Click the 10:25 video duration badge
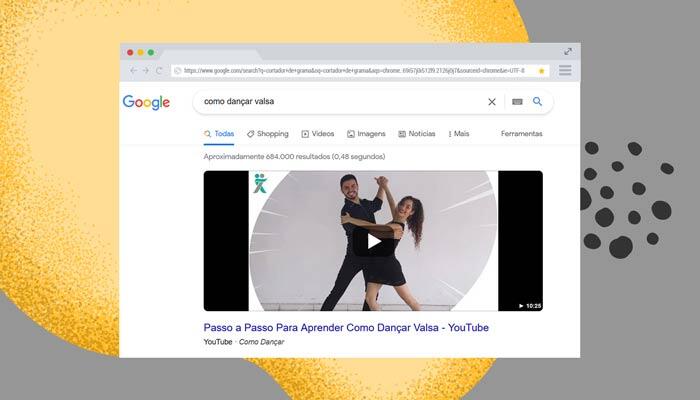 530,306
